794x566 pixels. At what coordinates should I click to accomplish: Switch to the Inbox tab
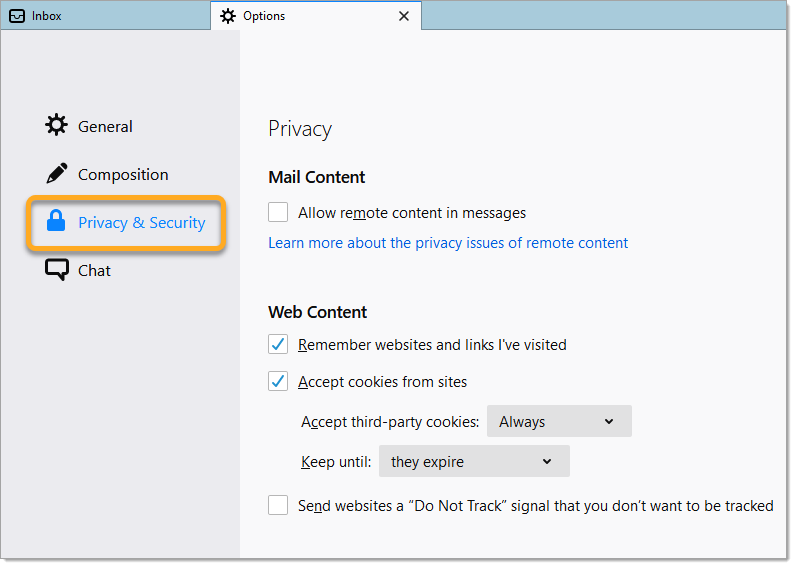click(47, 16)
